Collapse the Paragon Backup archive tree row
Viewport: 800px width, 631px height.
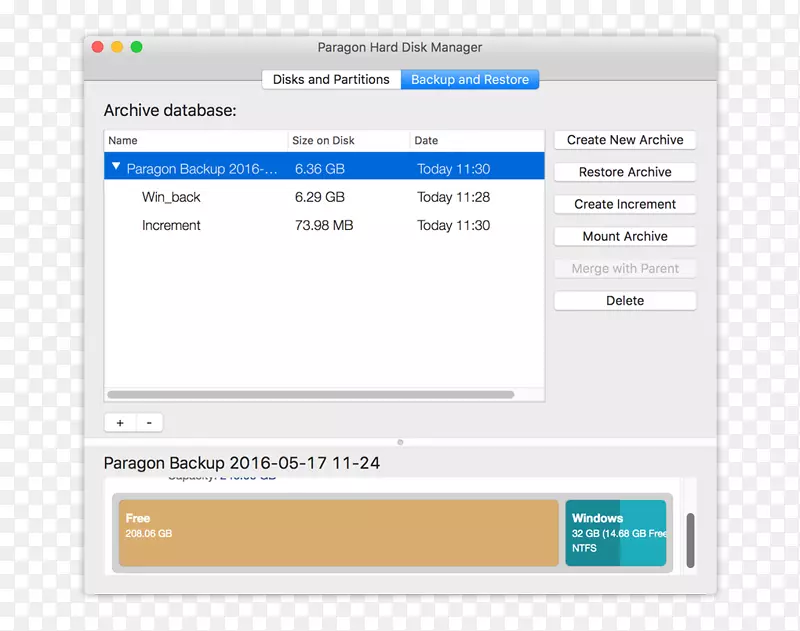point(117,168)
